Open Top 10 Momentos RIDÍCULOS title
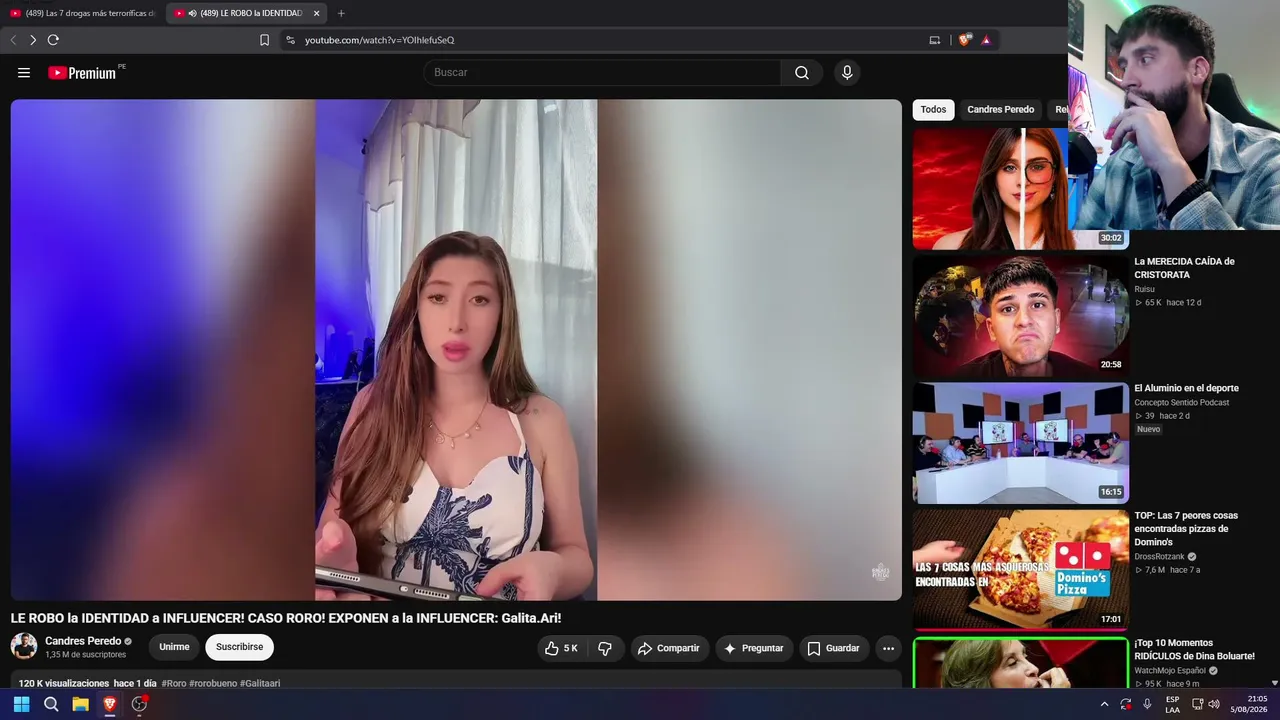Viewport: 1280px width, 720px height. pyautogui.click(x=1194, y=650)
